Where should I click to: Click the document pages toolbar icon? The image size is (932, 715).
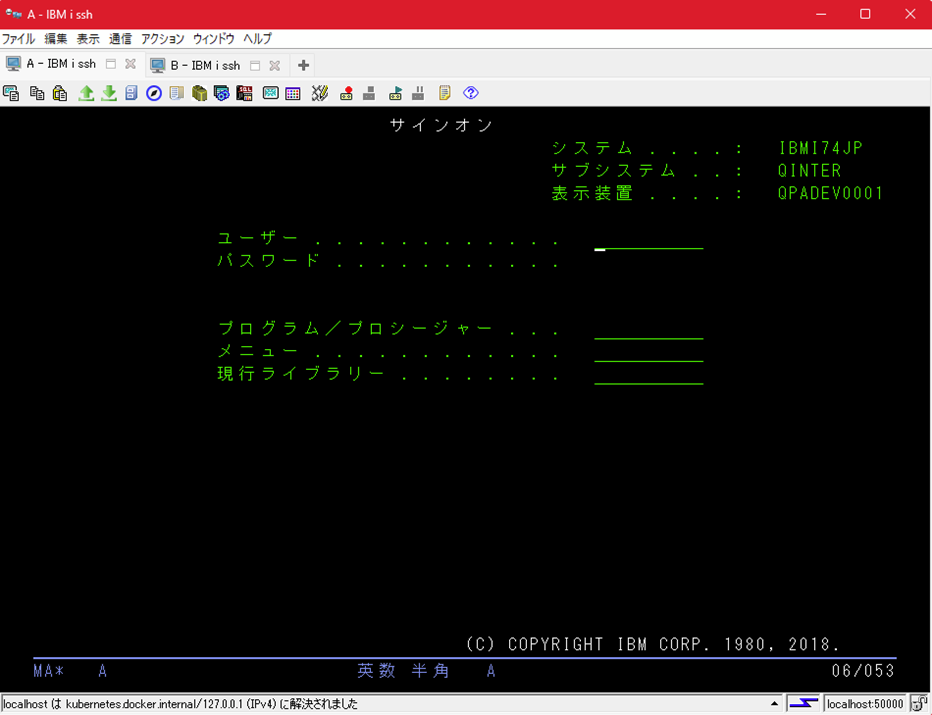point(177,93)
